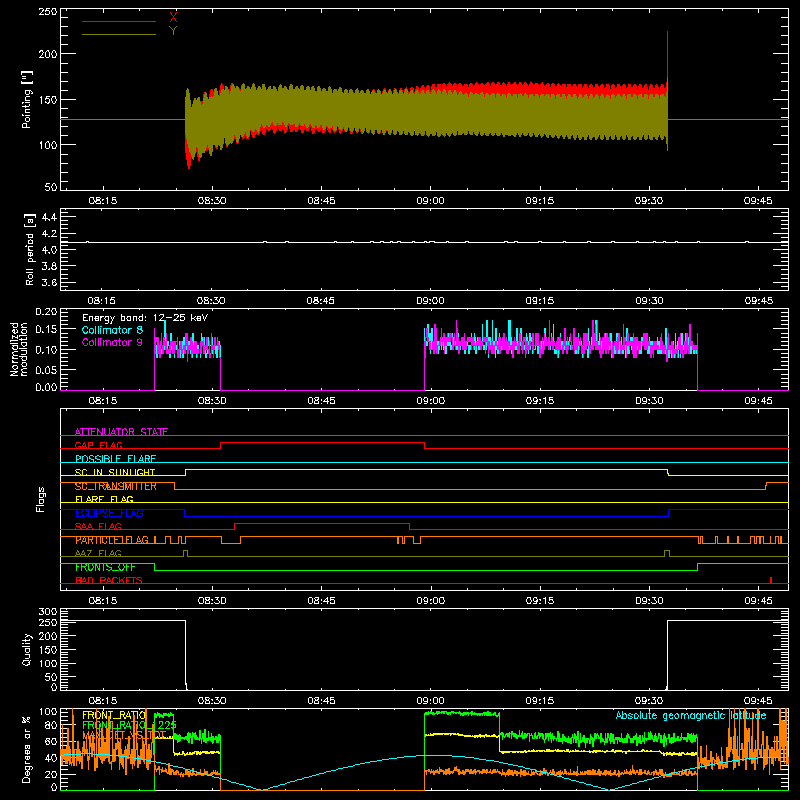
Task: Click the 08:45 tick under the Flags plot
Action: click(321, 601)
